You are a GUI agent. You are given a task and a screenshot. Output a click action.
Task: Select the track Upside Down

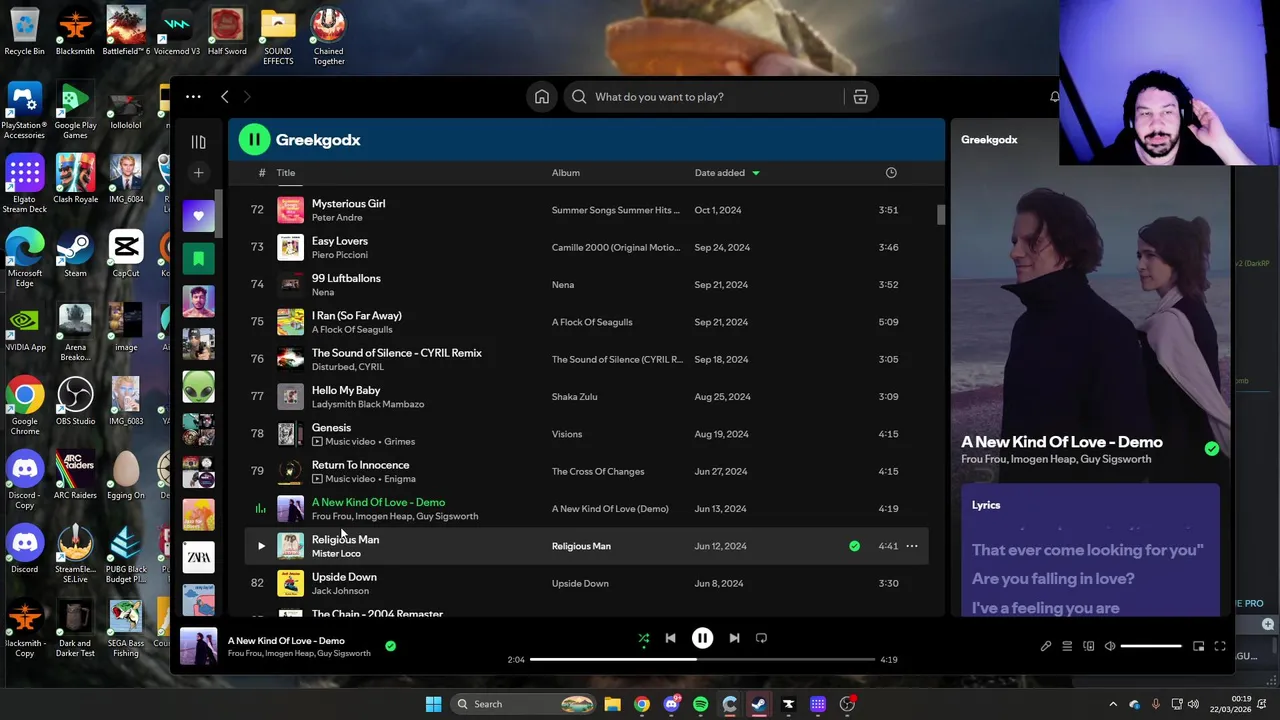pyautogui.click(x=344, y=577)
